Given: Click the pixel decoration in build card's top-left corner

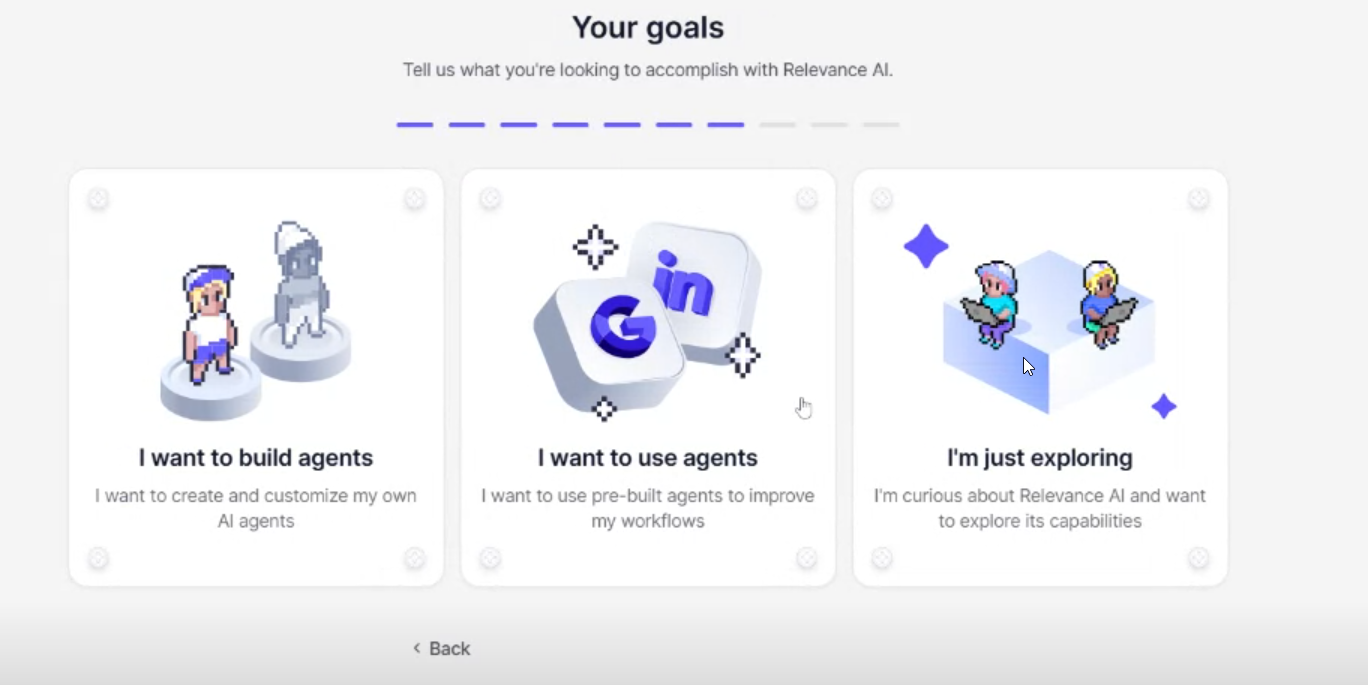Looking at the screenshot, I should 97,199.
